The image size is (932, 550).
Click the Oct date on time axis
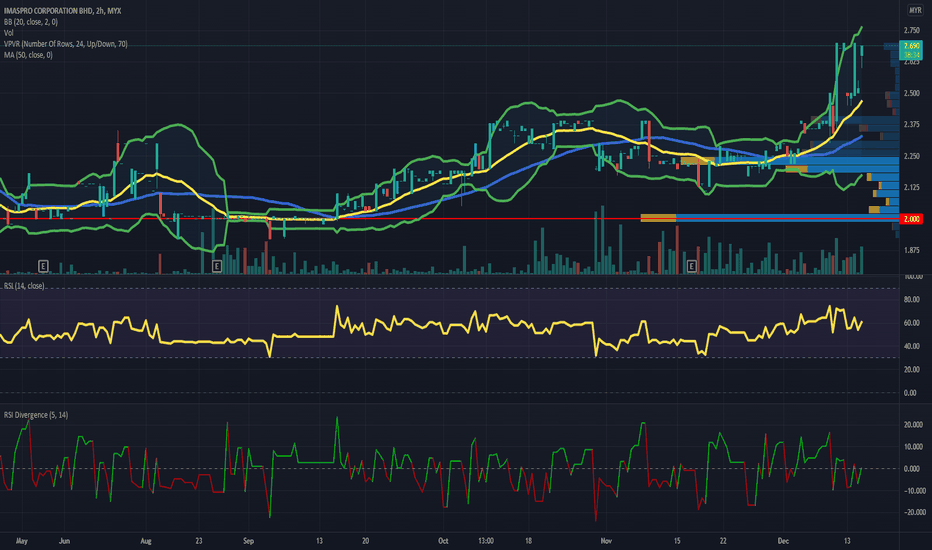tap(443, 541)
